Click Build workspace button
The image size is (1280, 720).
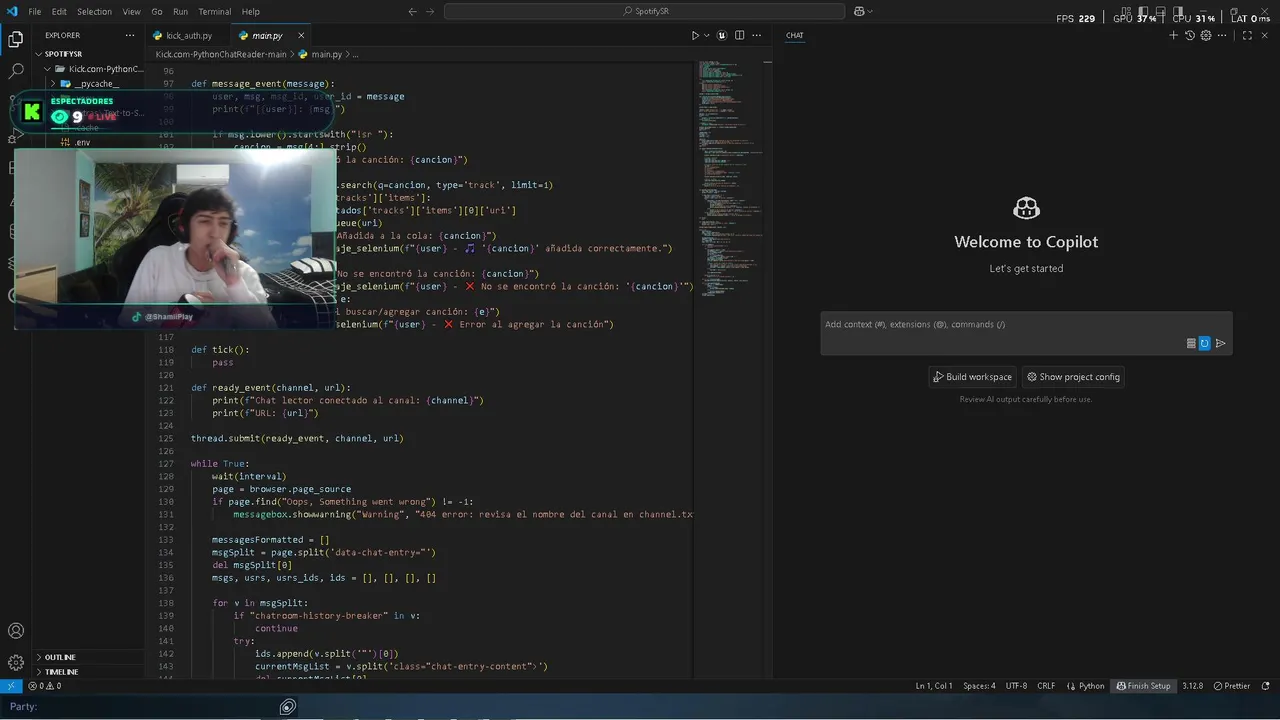(973, 377)
